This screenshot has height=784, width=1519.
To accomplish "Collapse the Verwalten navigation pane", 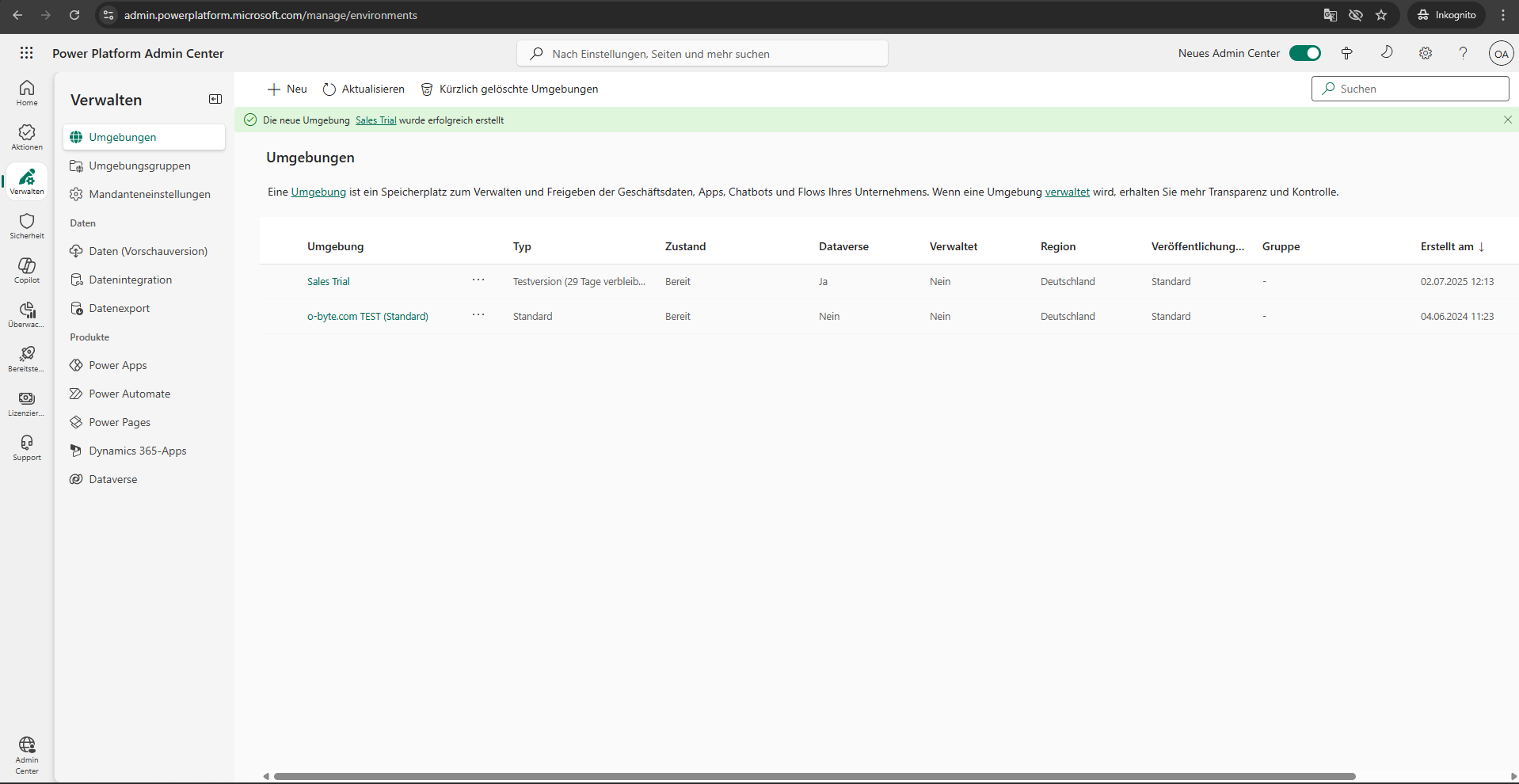I will tap(215, 99).
